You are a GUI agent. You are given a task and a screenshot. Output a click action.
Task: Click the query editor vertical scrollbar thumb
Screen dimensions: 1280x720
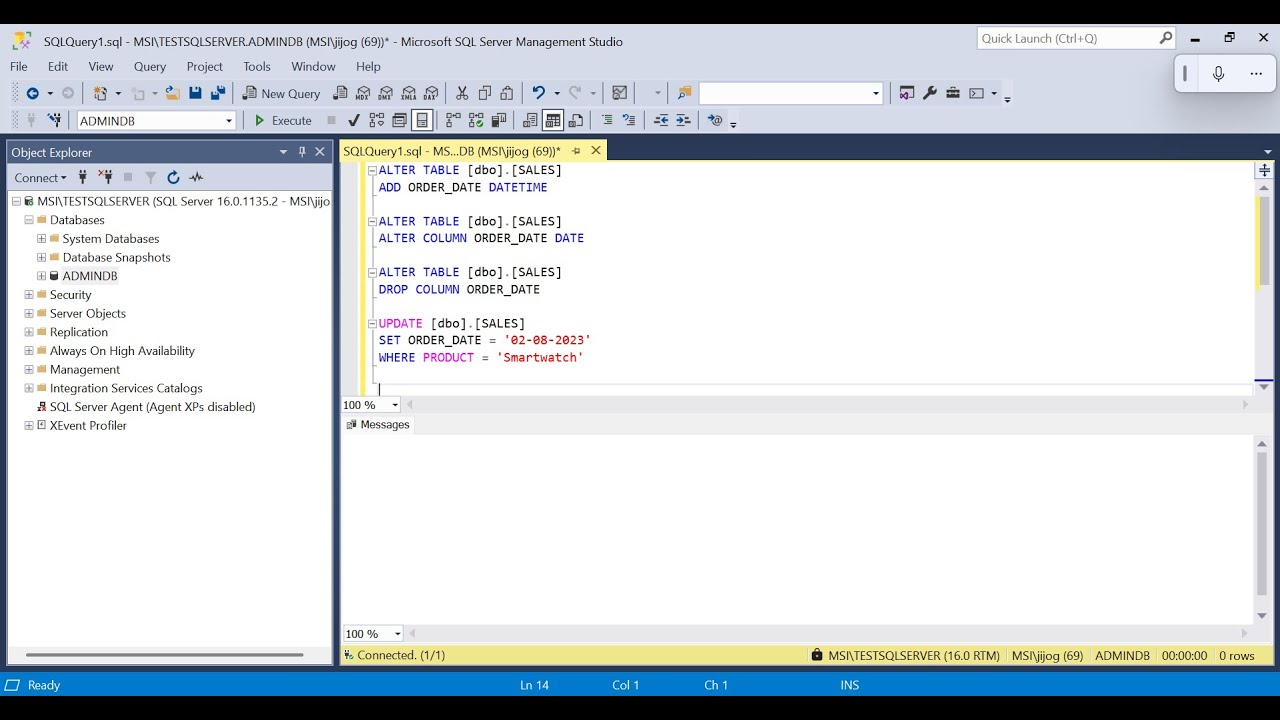tap(1263, 241)
